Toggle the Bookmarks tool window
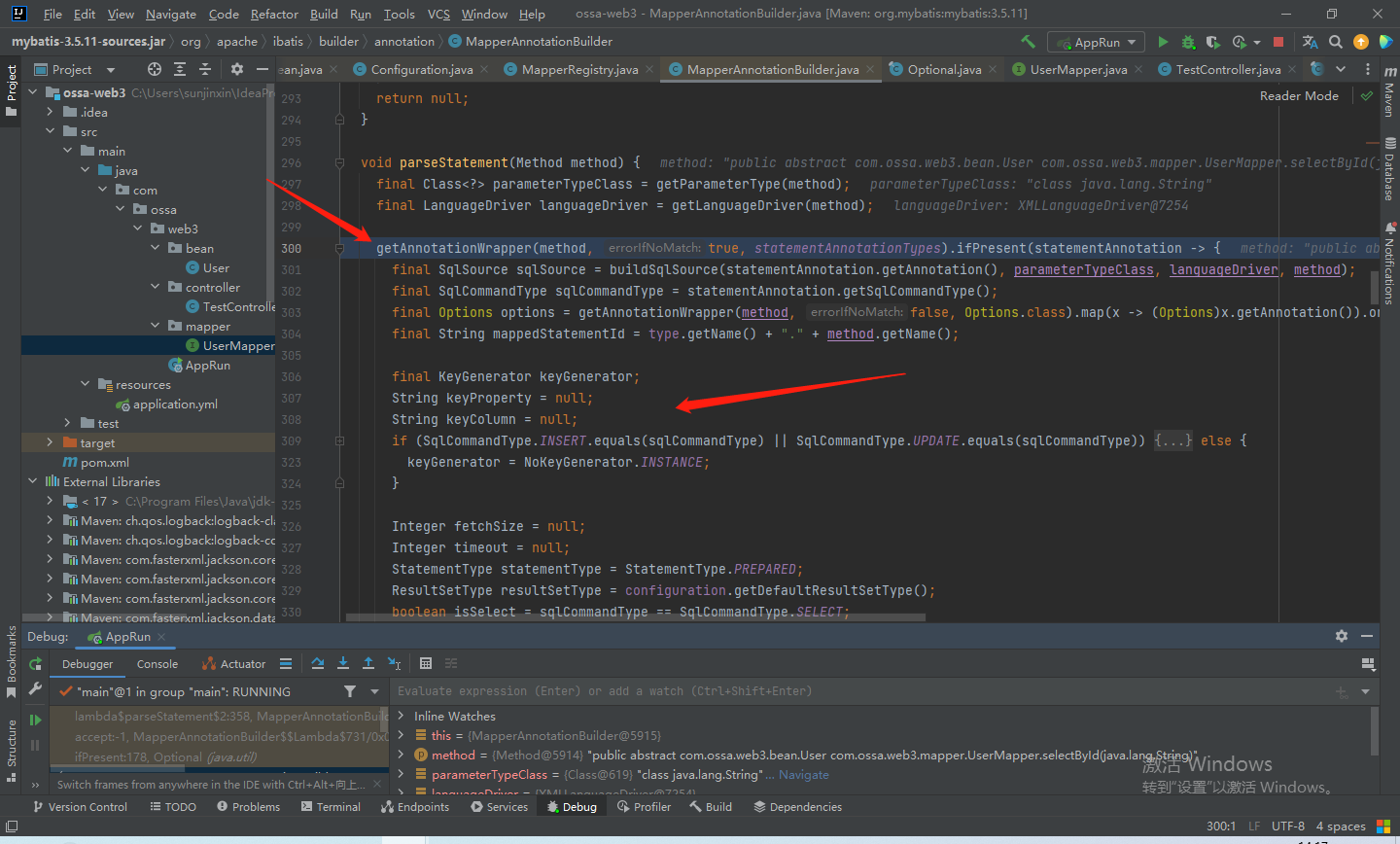1400x844 pixels. point(12,663)
